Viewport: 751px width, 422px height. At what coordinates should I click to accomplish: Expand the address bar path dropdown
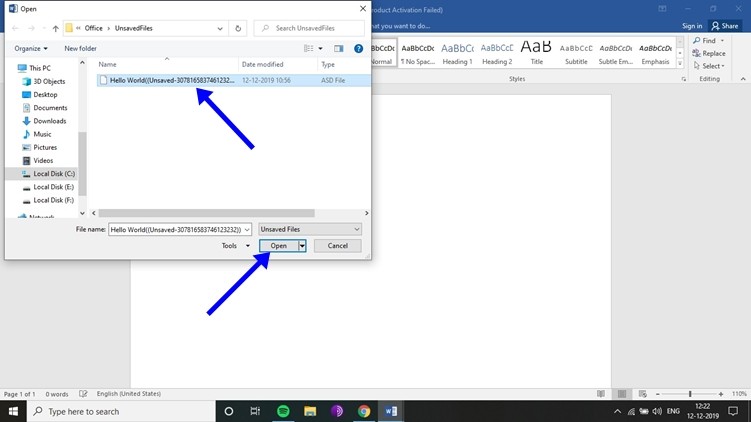(x=220, y=28)
